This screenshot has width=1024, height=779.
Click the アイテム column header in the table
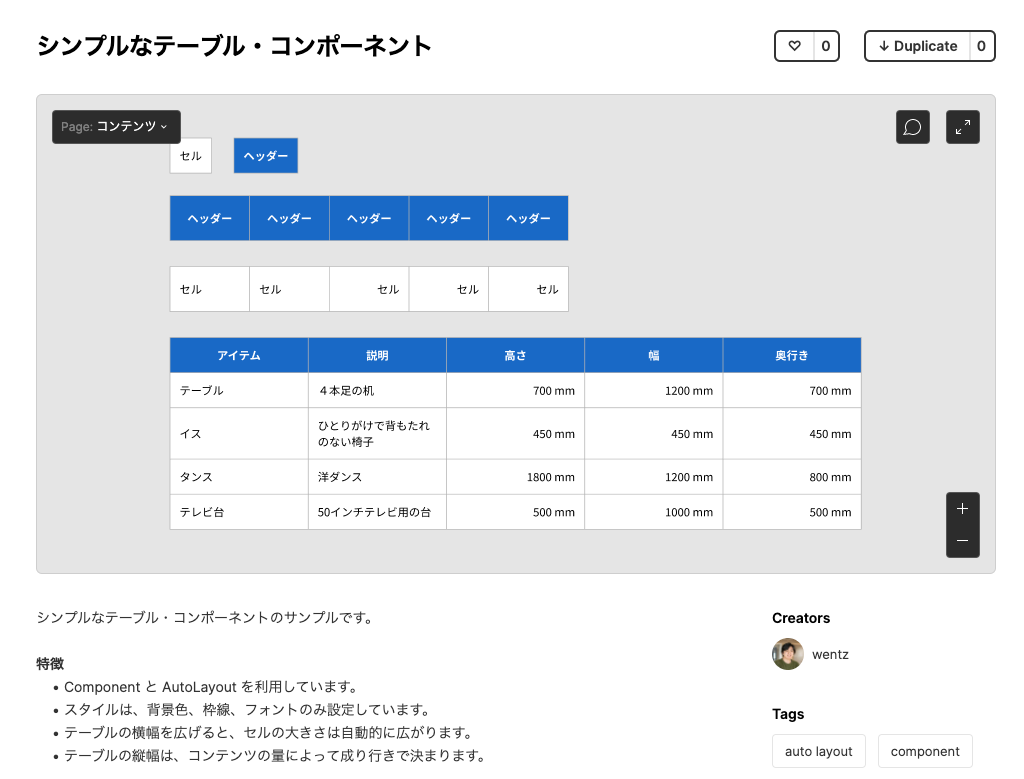(x=239, y=354)
